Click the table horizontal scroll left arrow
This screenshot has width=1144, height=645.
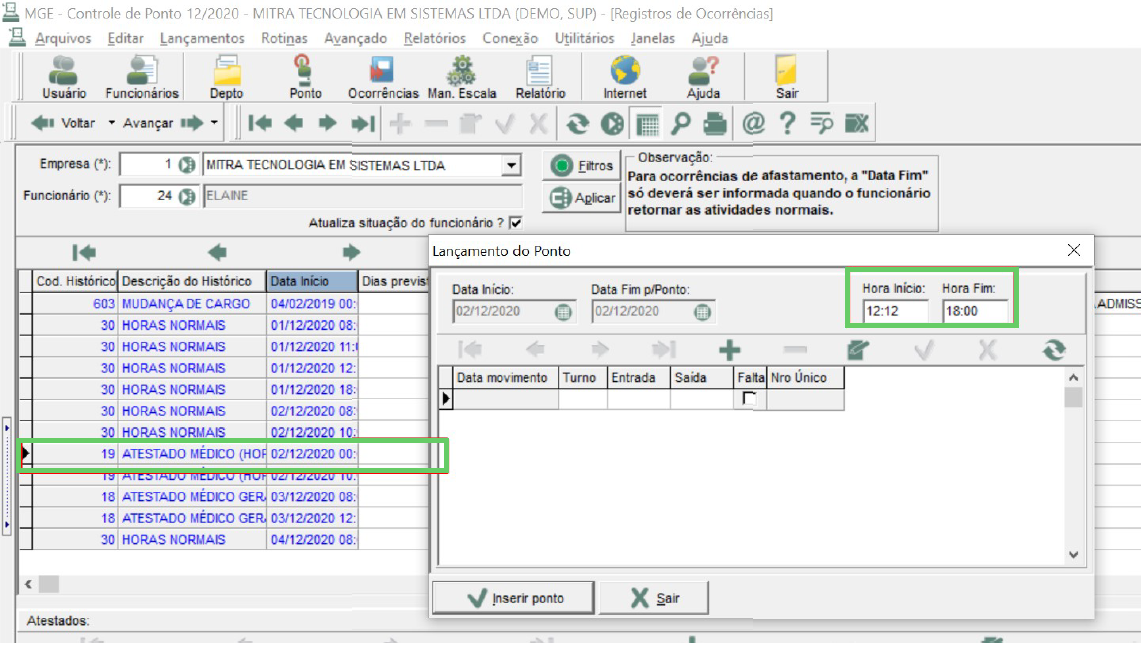point(28,584)
